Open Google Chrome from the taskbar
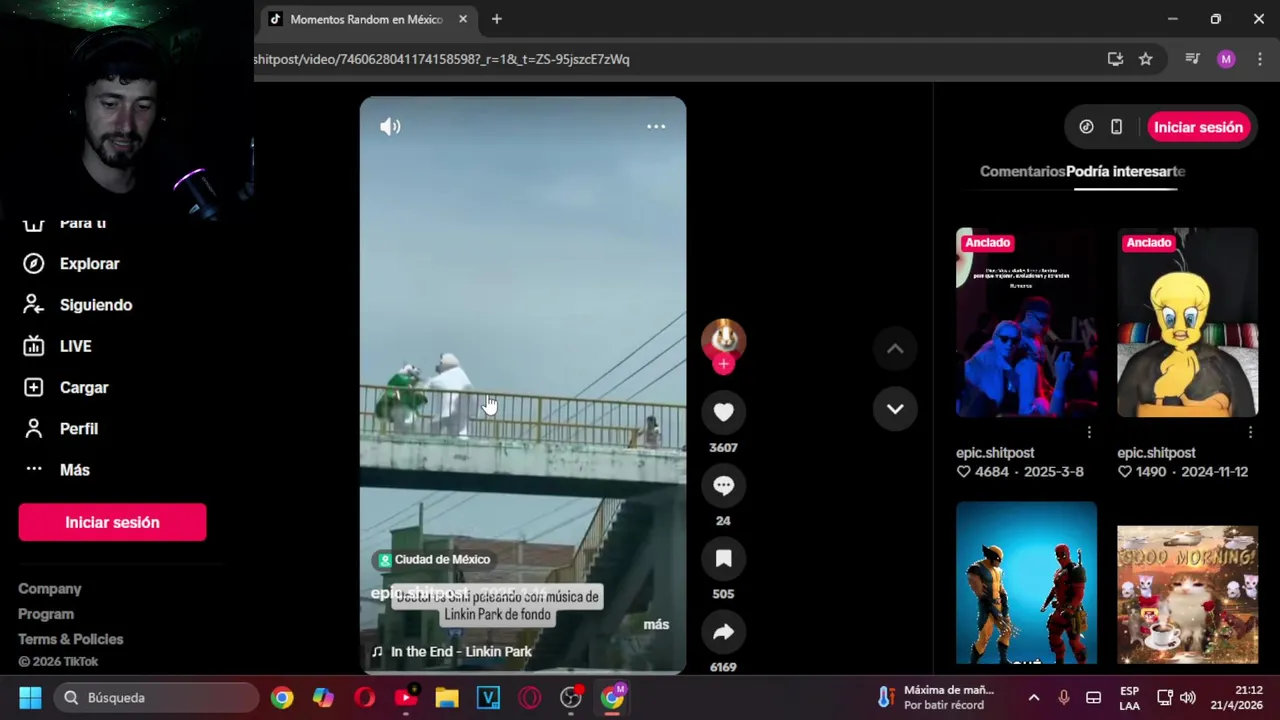 282,698
